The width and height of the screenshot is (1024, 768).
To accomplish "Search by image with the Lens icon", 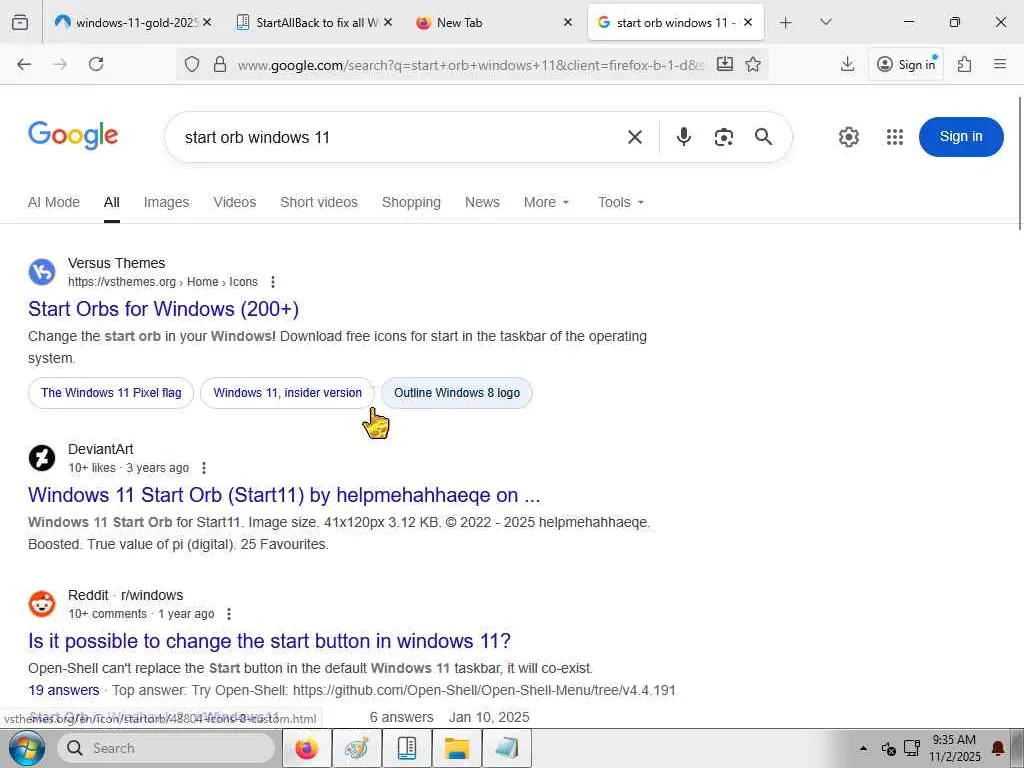I will click(x=724, y=137).
